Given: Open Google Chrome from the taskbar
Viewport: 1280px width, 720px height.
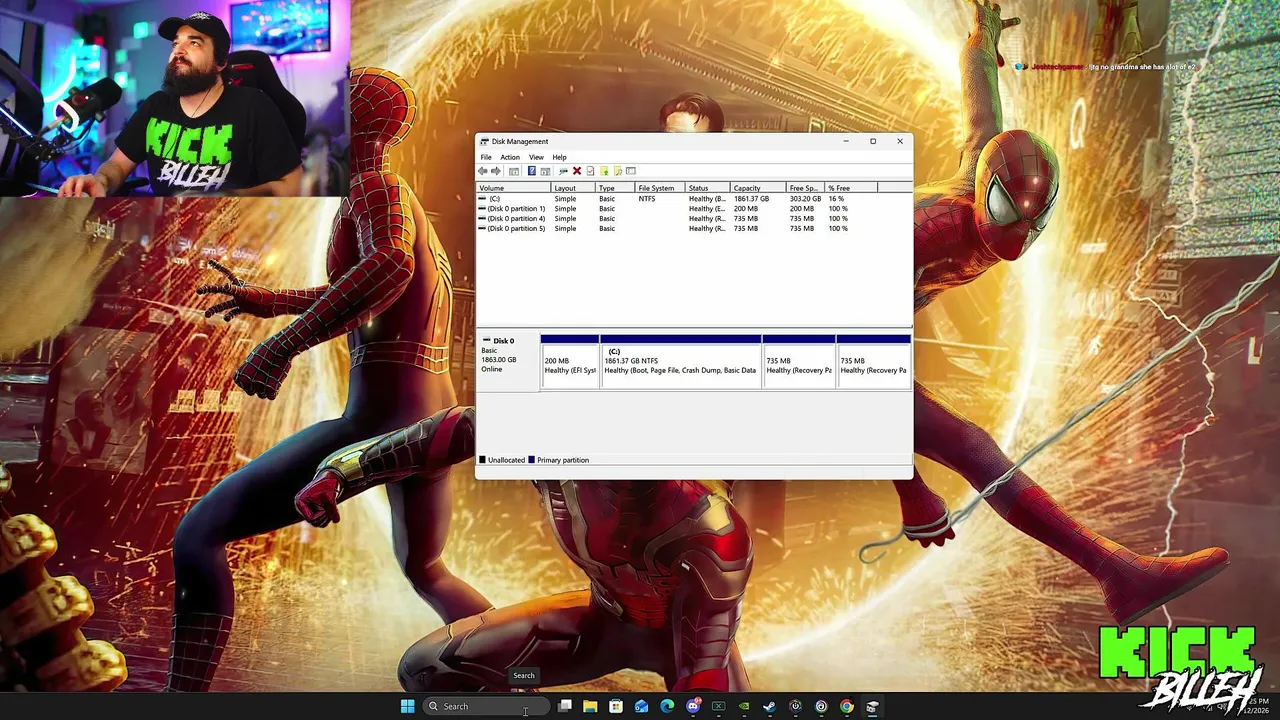Looking at the screenshot, I should (847, 706).
